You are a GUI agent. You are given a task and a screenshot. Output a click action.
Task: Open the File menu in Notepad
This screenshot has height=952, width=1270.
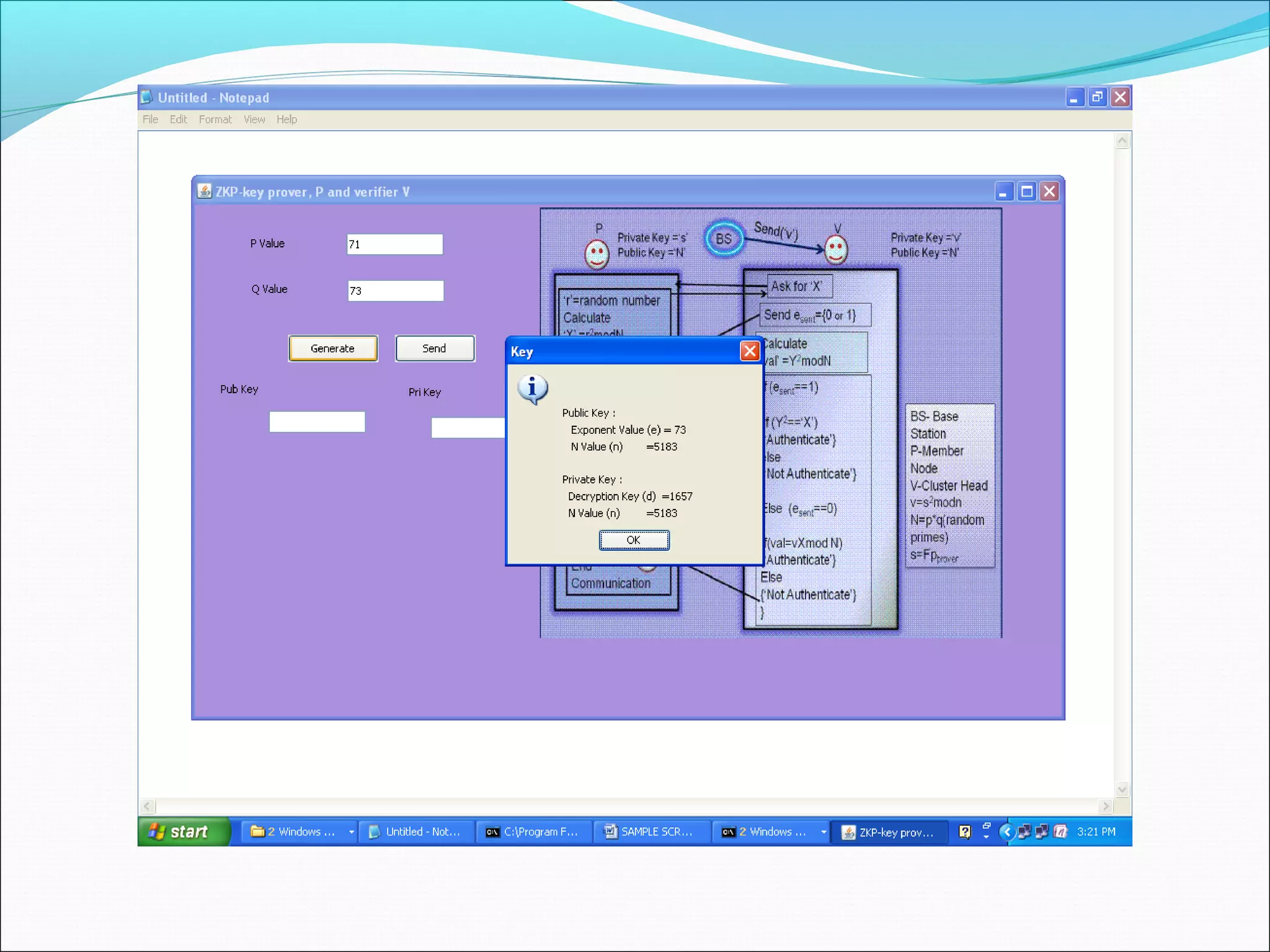click(x=150, y=119)
